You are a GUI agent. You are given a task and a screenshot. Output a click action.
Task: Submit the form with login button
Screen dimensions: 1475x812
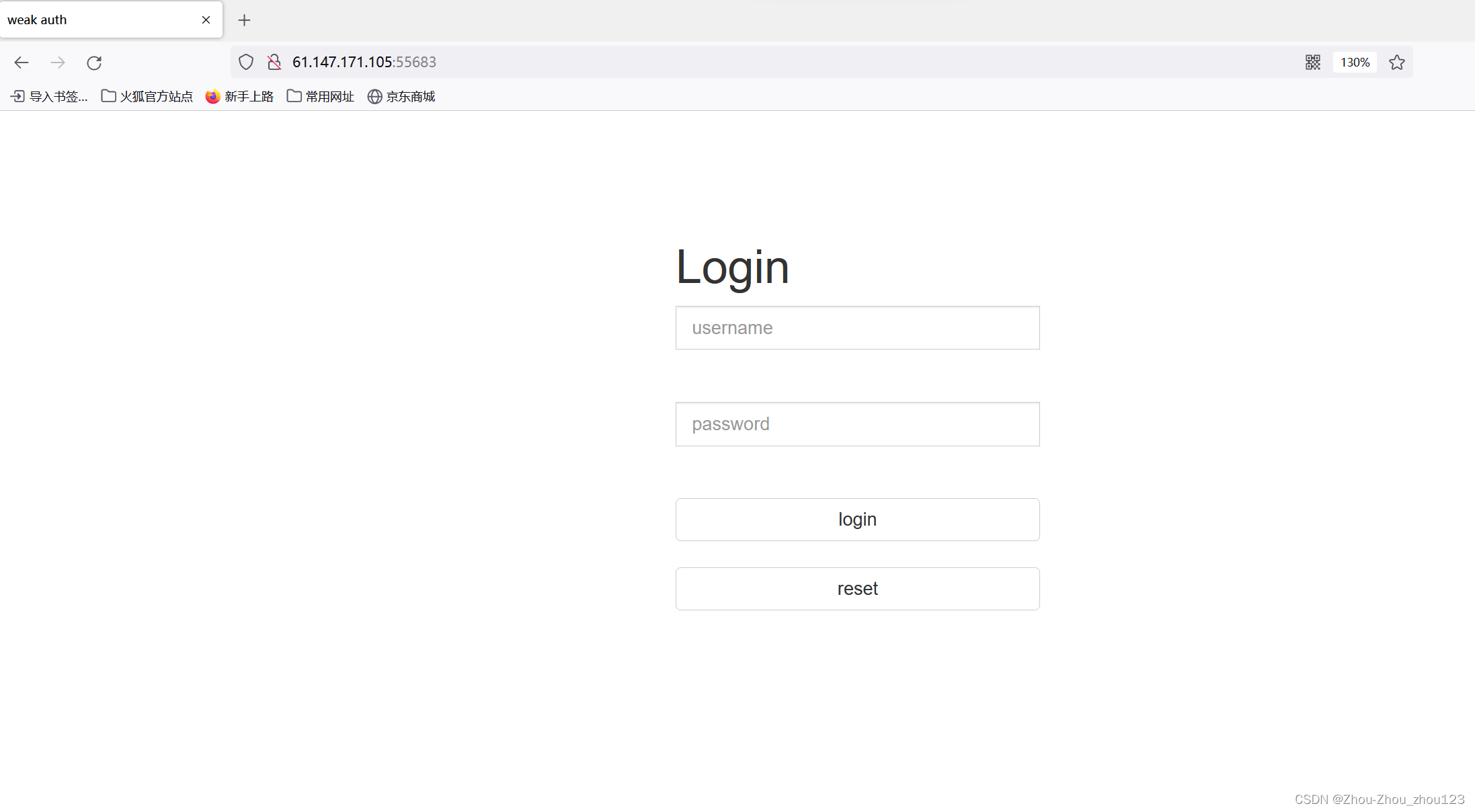coord(857,520)
